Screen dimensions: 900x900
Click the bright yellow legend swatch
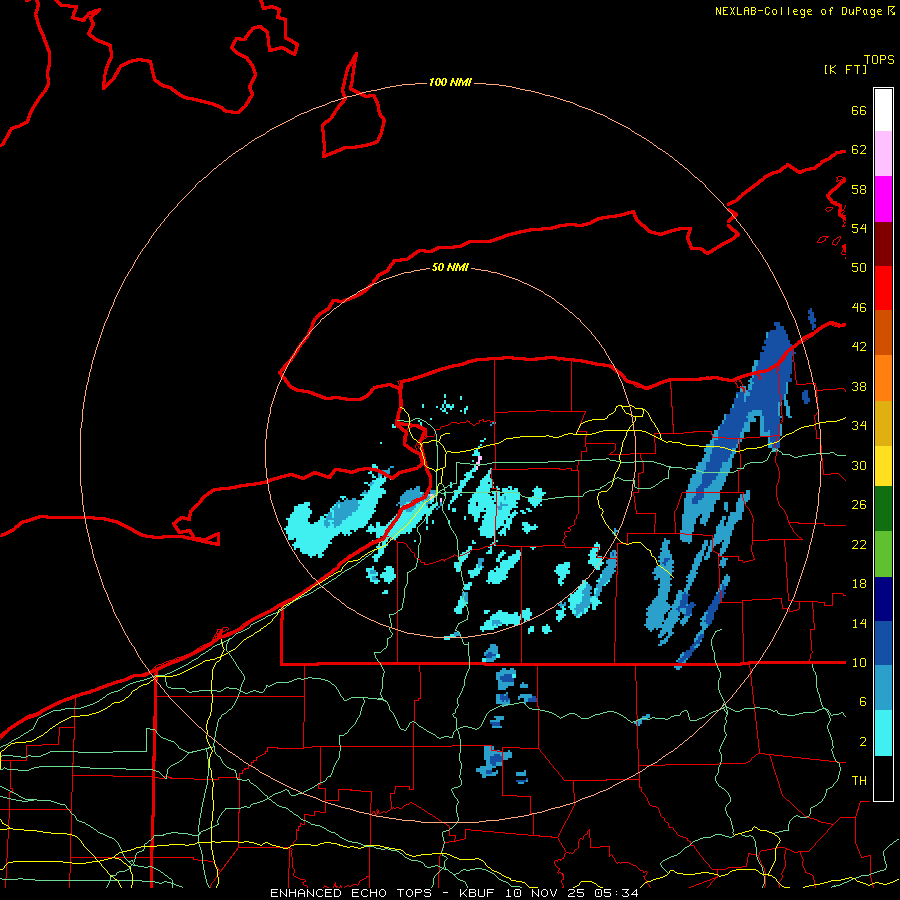tap(883, 465)
